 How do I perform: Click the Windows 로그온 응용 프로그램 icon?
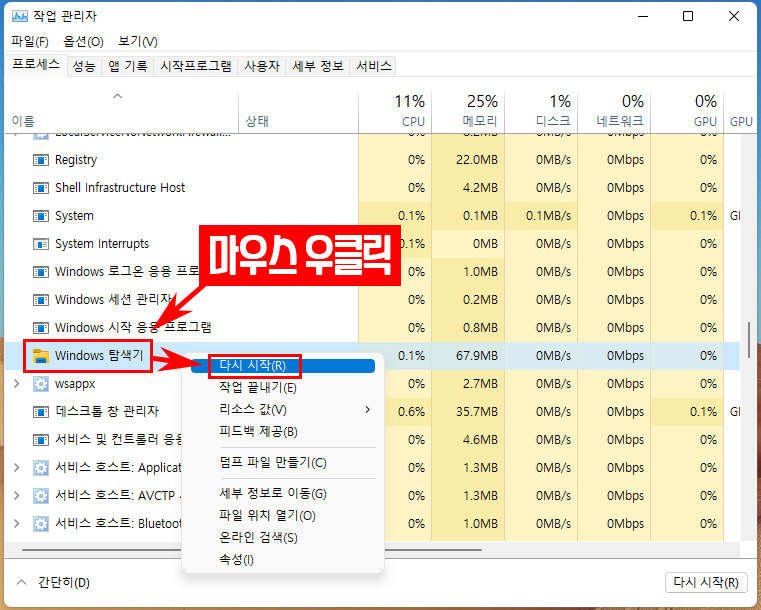(41, 272)
